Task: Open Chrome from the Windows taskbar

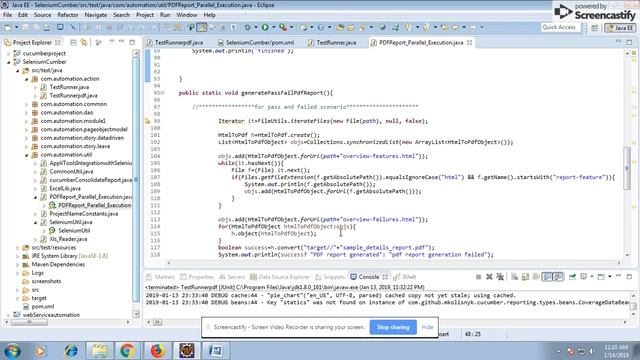Action: [x=127, y=351]
